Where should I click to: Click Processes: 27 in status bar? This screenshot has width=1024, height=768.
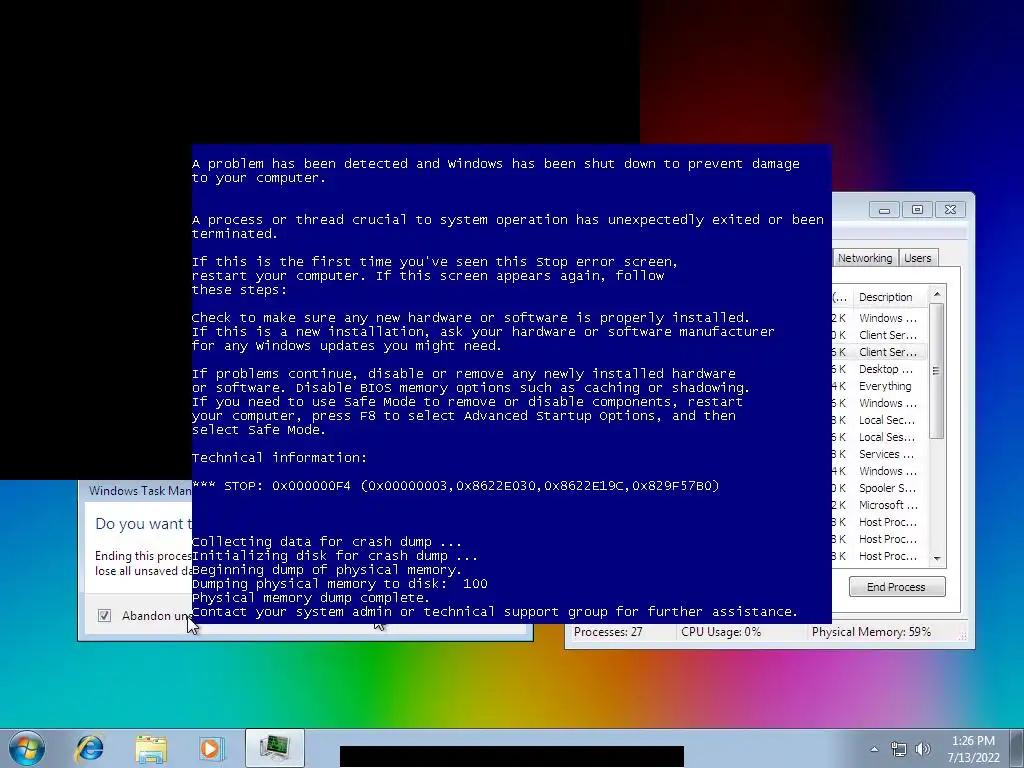tap(608, 632)
